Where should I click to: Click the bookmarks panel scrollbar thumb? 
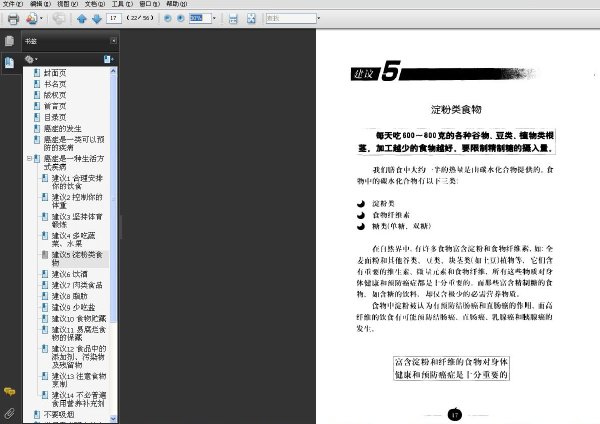point(113,197)
